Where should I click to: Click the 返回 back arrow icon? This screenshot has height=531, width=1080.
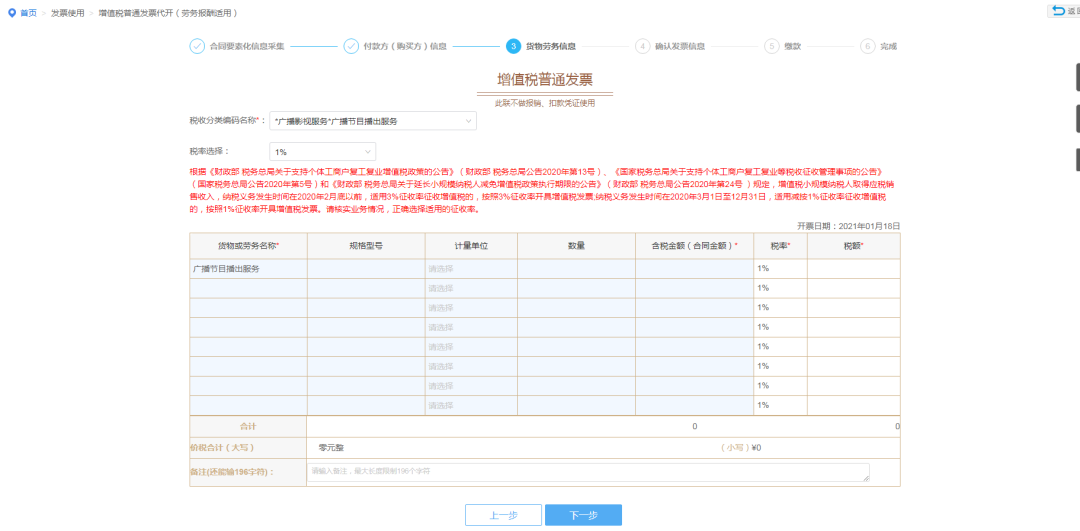point(1059,11)
